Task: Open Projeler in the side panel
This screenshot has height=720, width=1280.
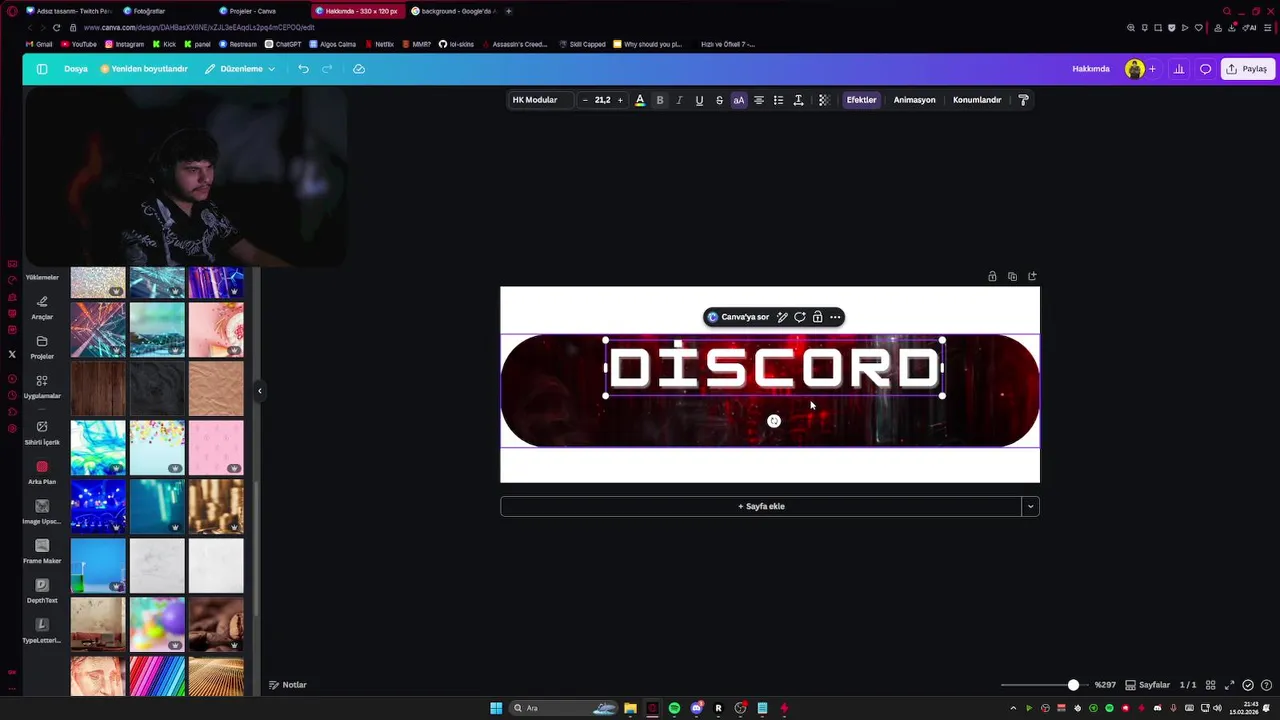Action: (42, 347)
